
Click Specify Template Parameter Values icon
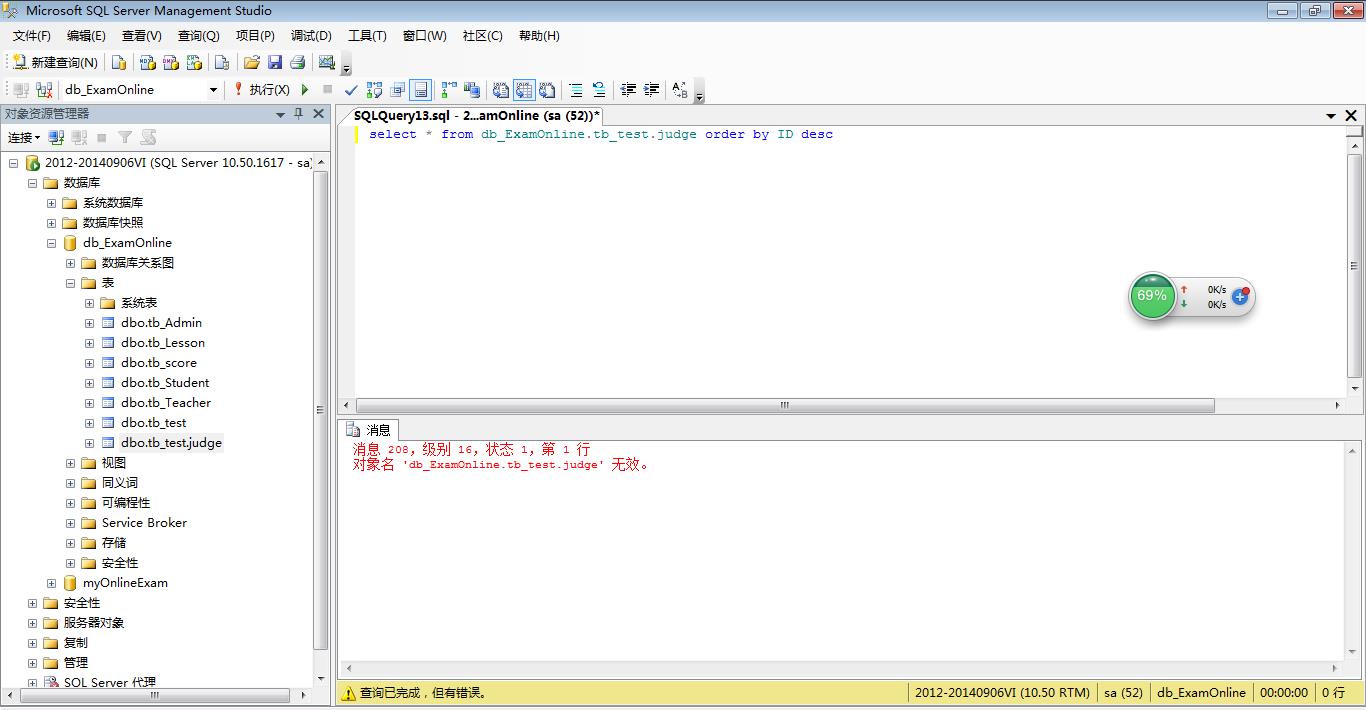point(680,90)
